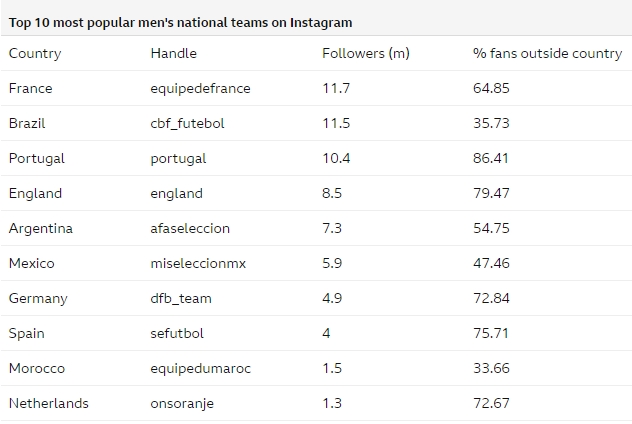Click the dfb_team handle
This screenshot has height=424, width=632.
(181, 298)
